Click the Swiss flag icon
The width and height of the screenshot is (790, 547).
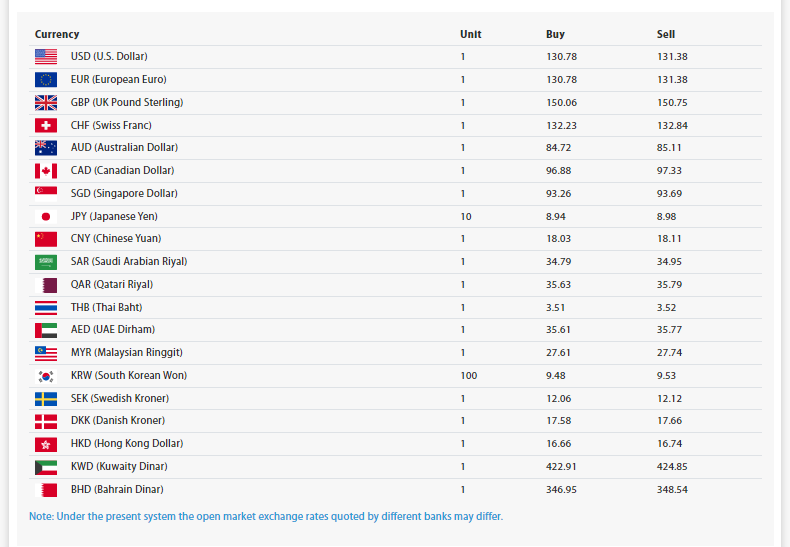(46, 125)
